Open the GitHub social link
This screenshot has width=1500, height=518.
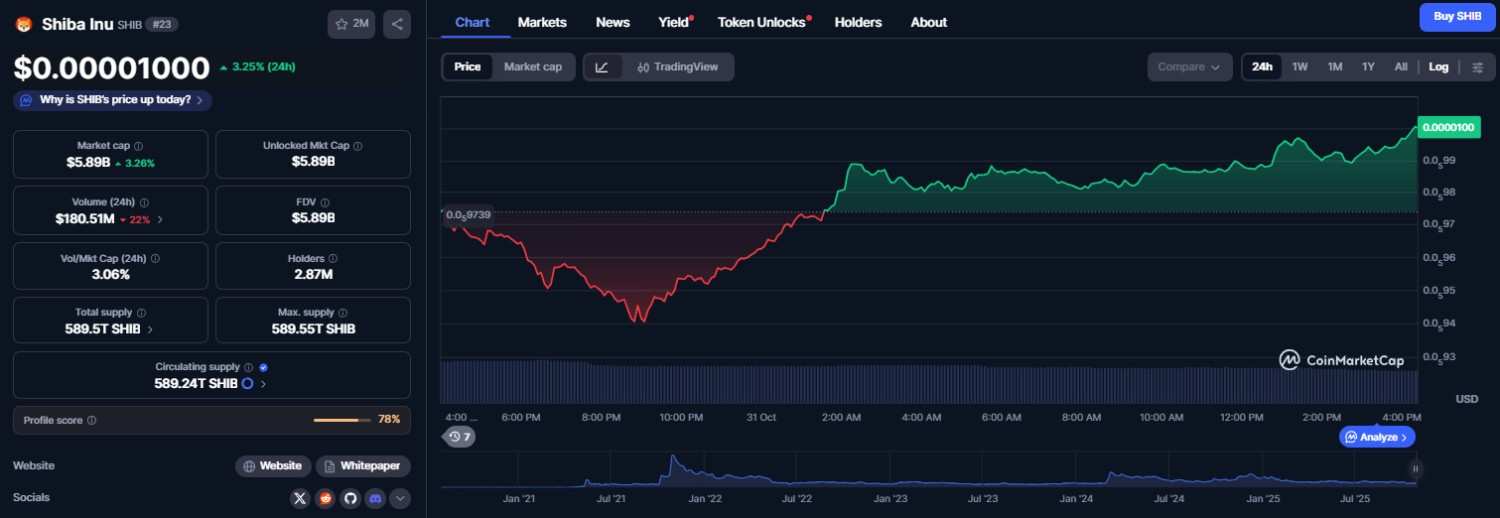click(350, 497)
